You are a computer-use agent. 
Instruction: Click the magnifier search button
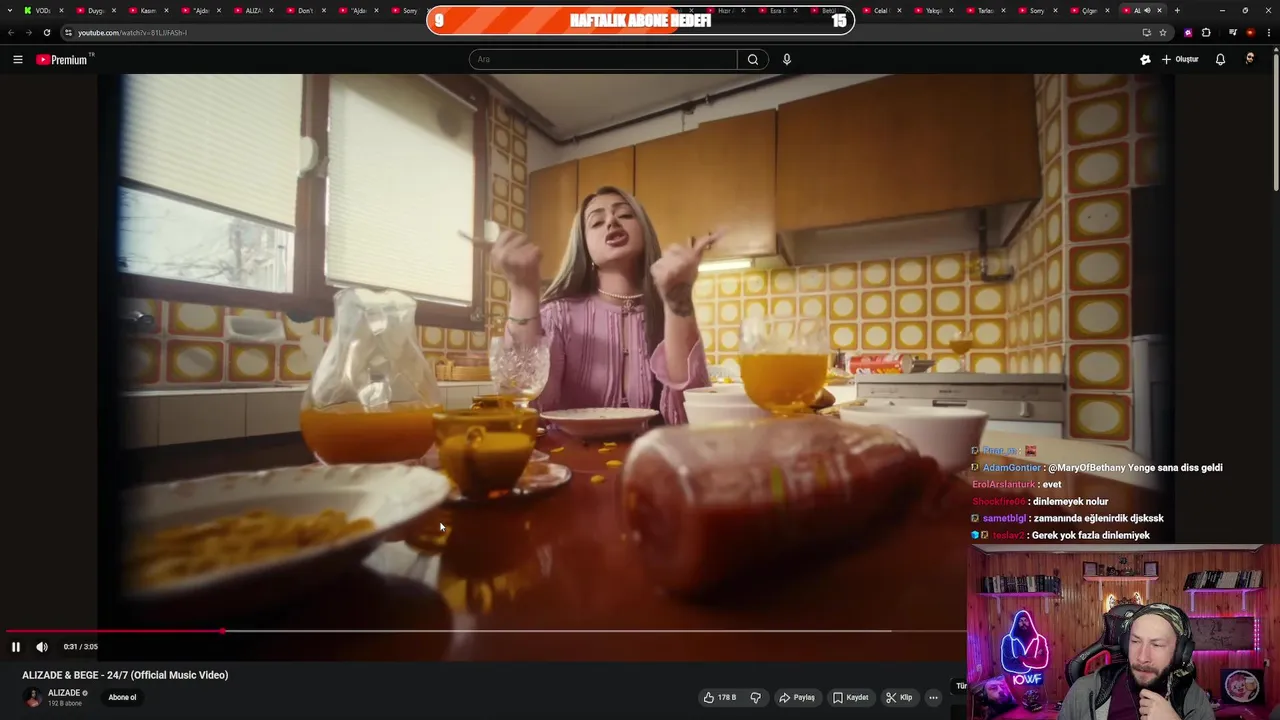click(753, 60)
